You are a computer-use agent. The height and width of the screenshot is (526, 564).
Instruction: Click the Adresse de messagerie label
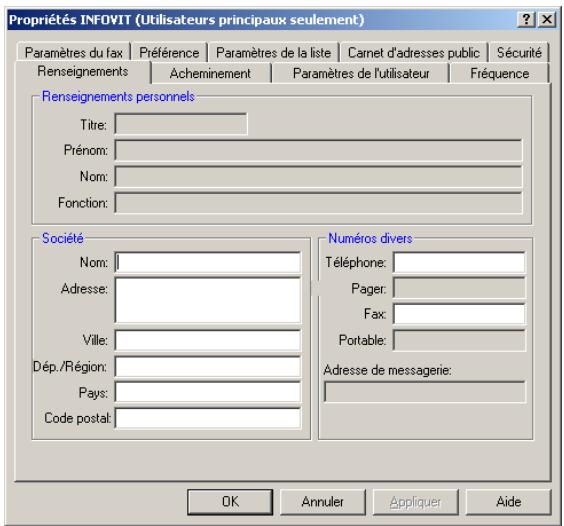tap(387, 370)
